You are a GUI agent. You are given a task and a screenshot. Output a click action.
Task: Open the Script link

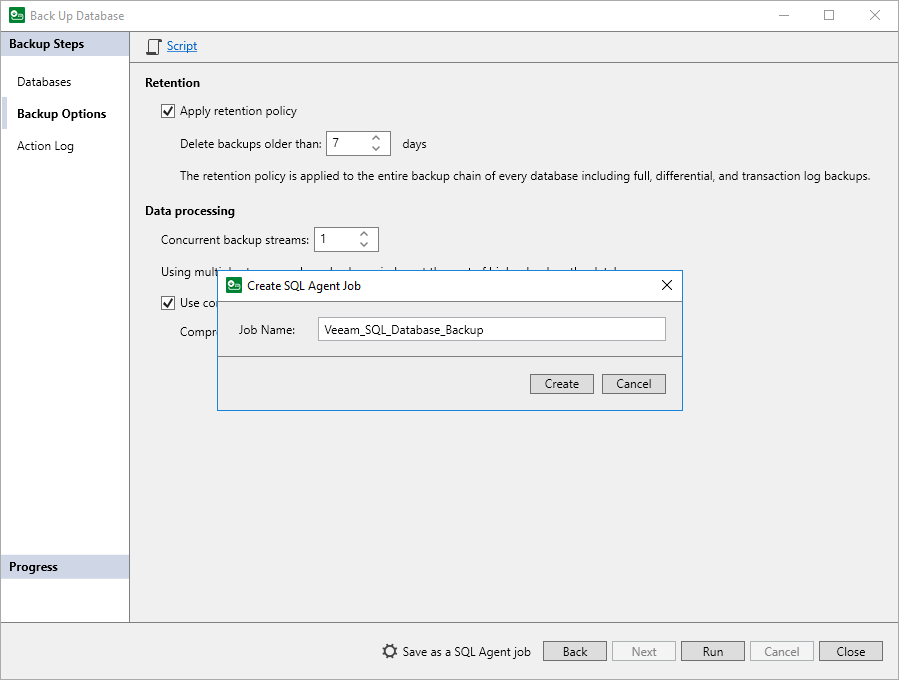[182, 46]
